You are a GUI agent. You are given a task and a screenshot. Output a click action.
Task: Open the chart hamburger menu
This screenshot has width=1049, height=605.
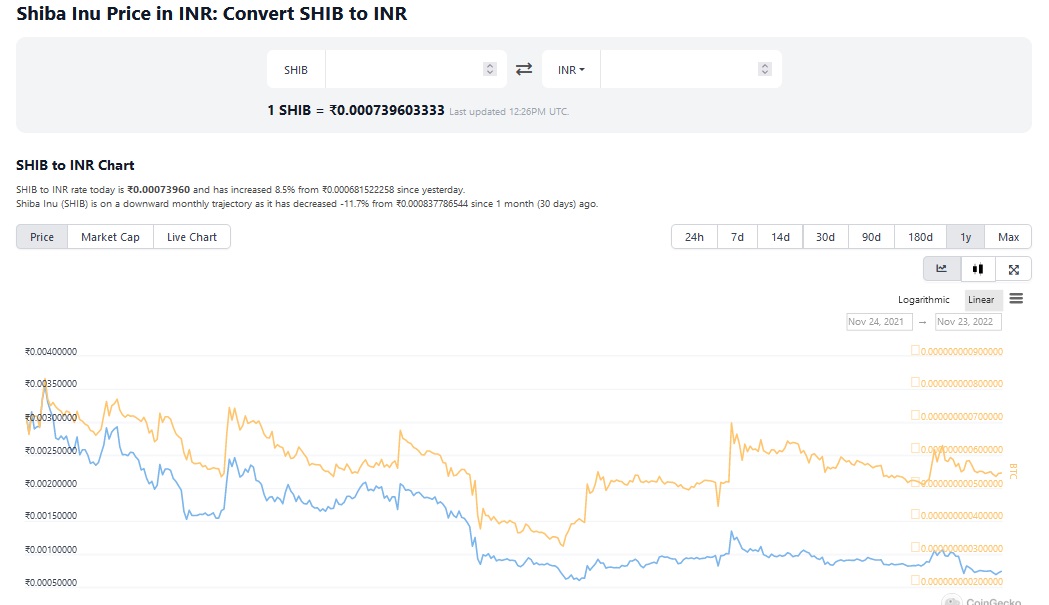(1016, 298)
